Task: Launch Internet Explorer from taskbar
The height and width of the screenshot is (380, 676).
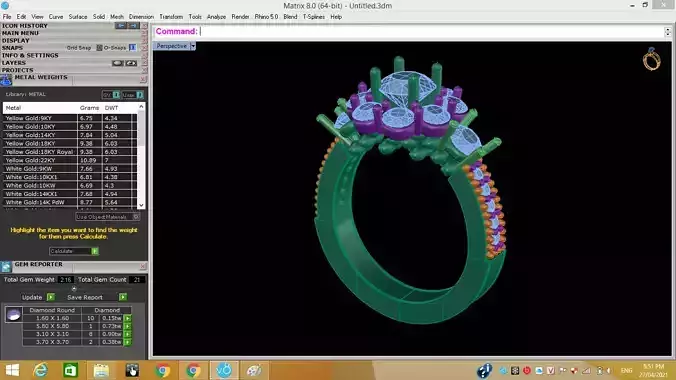Action: pyautogui.click(x=41, y=371)
